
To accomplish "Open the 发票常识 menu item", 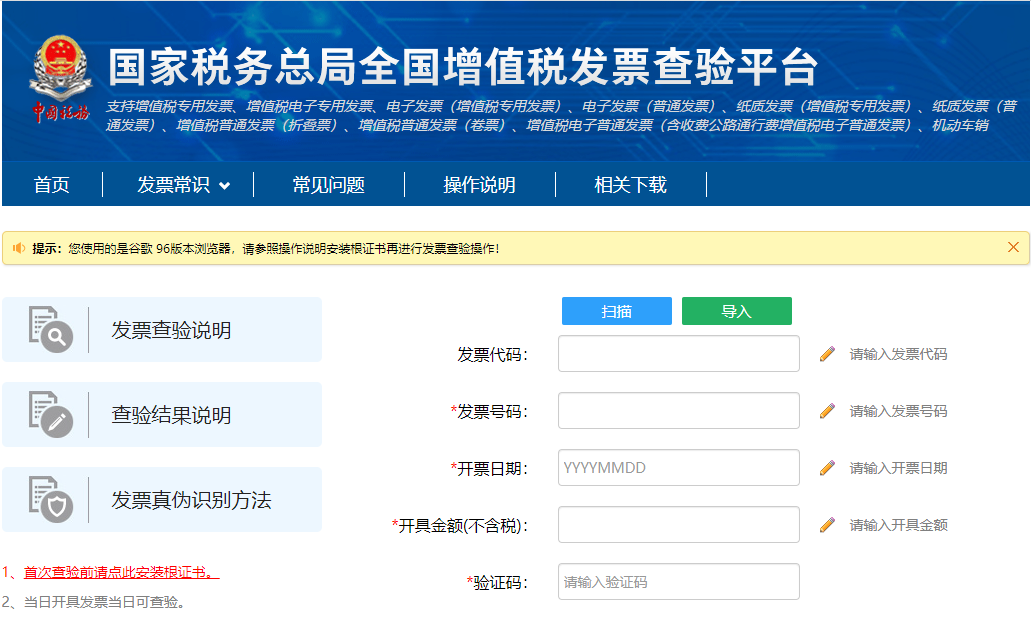I will pos(174,185).
